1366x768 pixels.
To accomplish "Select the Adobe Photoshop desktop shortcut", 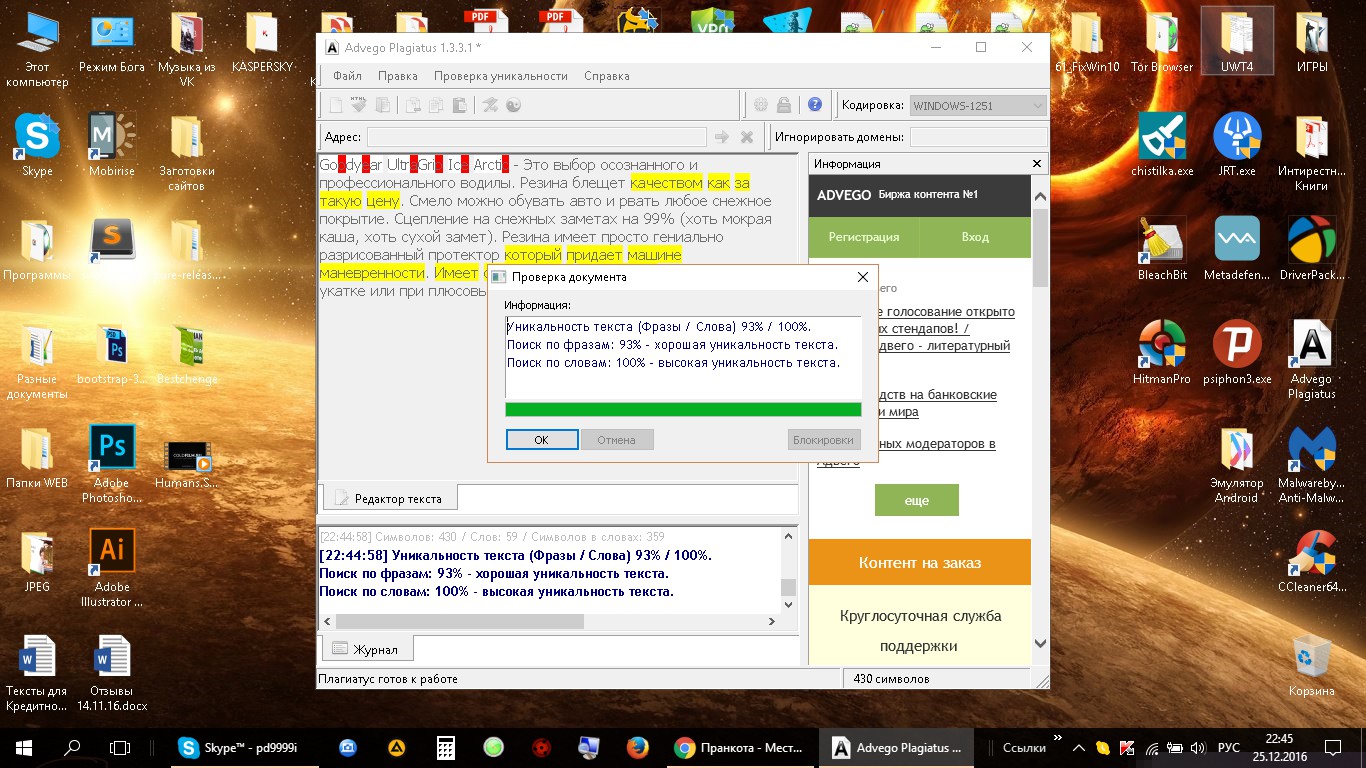I will tap(112, 463).
